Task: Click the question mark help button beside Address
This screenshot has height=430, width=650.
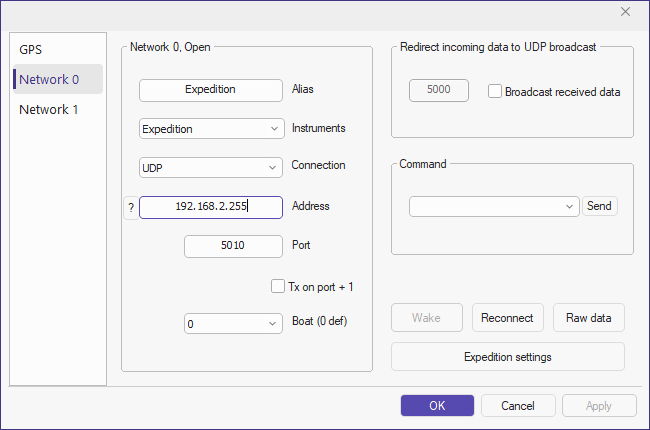Action: click(x=130, y=207)
